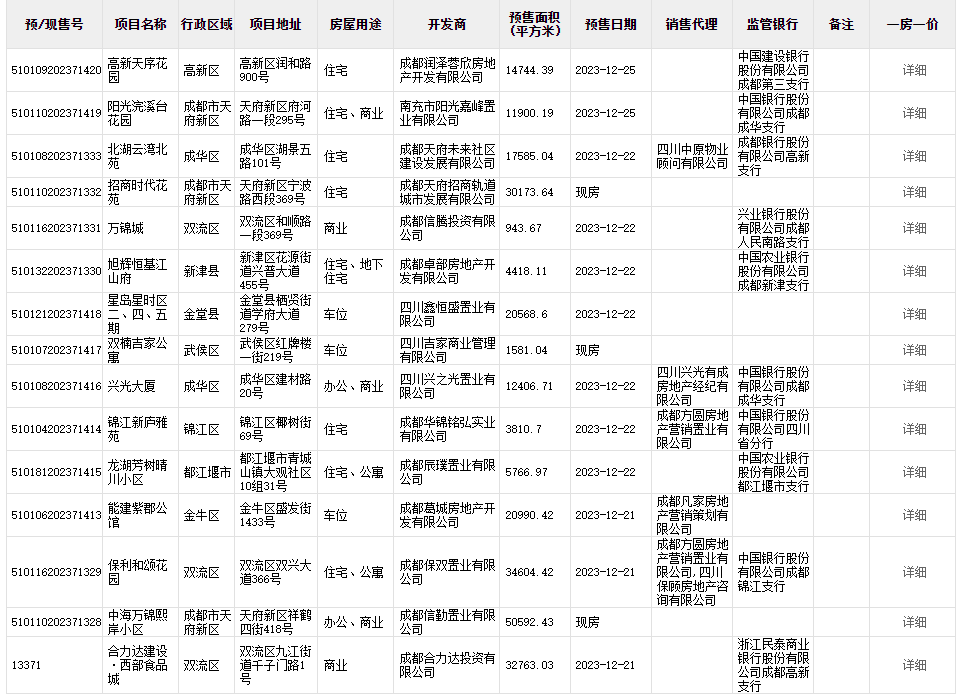Click the 预/现售号 column header
959x698 pixels.
tap(54, 24)
